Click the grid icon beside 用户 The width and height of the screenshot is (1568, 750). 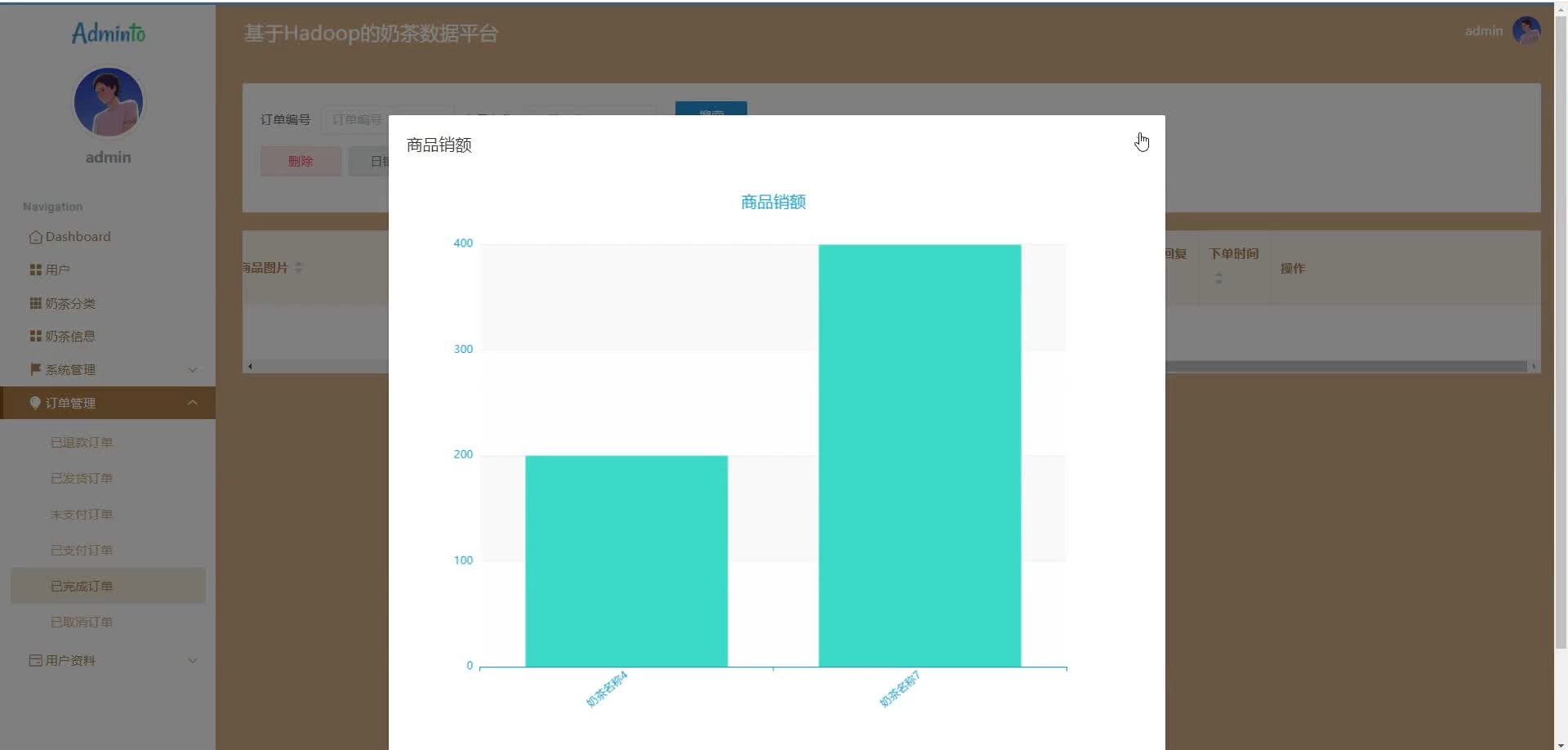35,270
